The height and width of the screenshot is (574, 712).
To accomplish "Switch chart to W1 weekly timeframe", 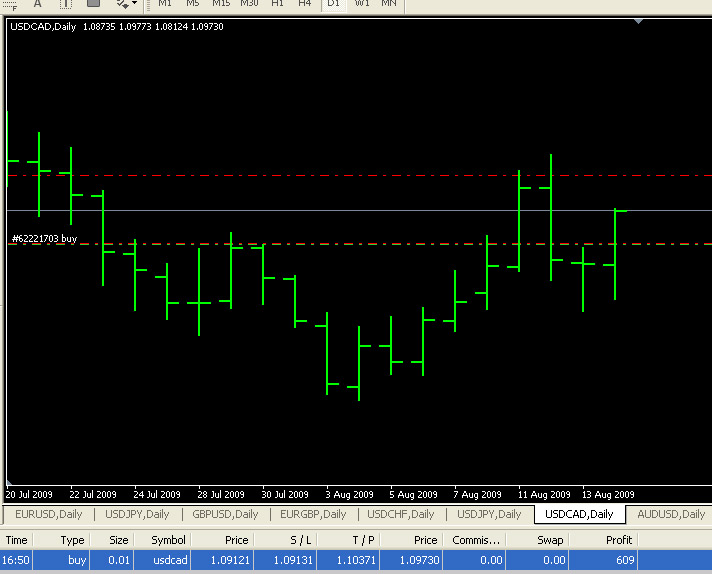I will pos(362,4).
